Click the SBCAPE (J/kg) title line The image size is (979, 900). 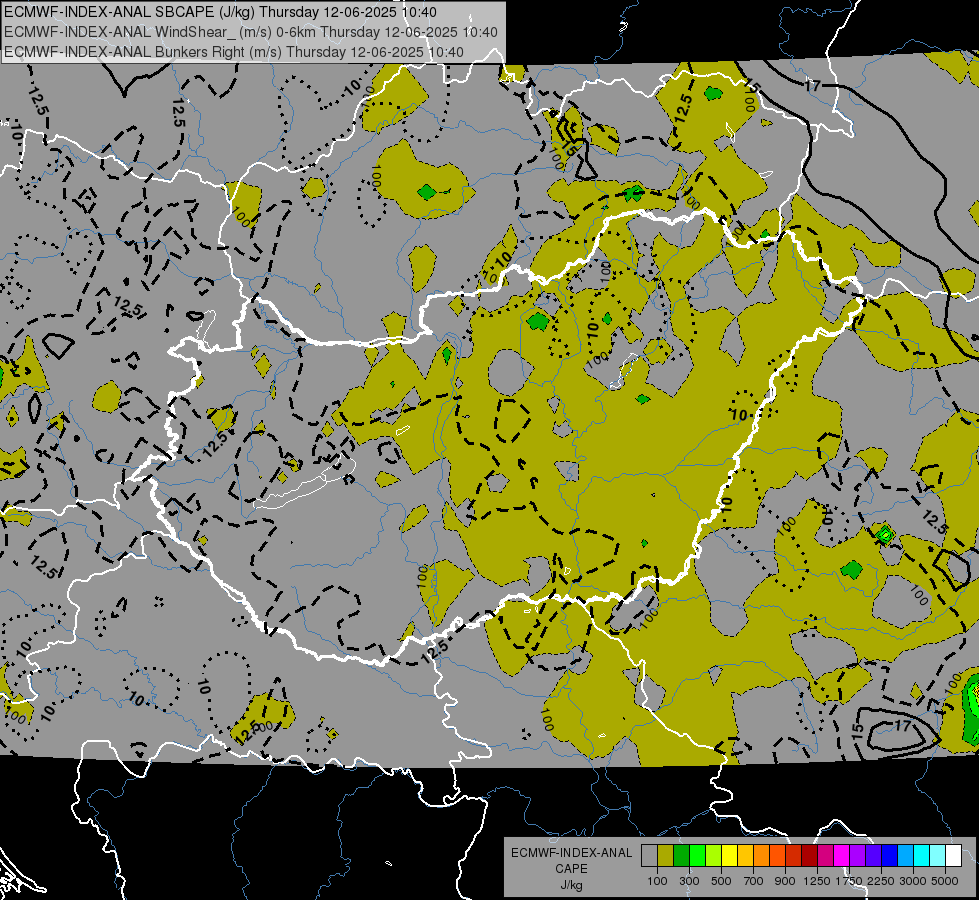click(220, 12)
